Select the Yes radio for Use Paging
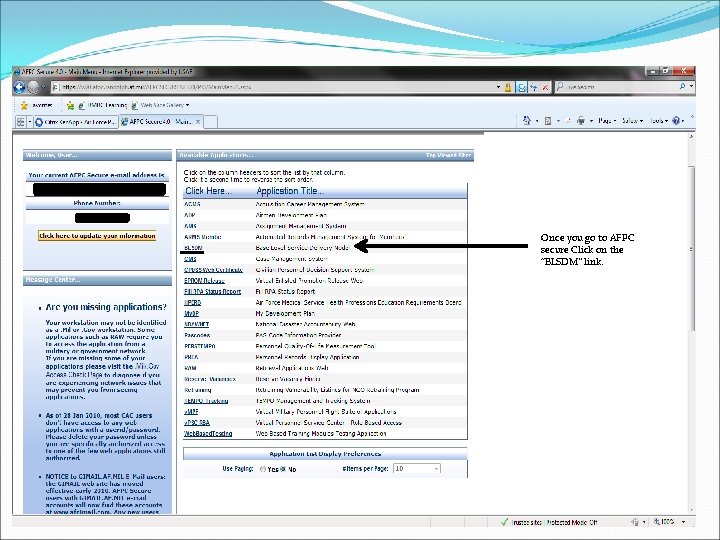This screenshot has height=540, width=720. click(x=263, y=469)
